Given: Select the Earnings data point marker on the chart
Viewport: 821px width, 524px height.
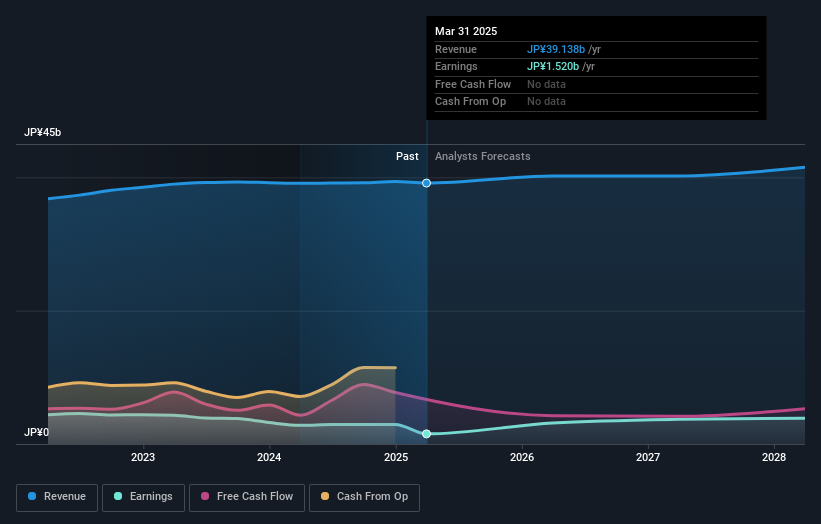Looking at the screenshot, I should click(426, 433).
